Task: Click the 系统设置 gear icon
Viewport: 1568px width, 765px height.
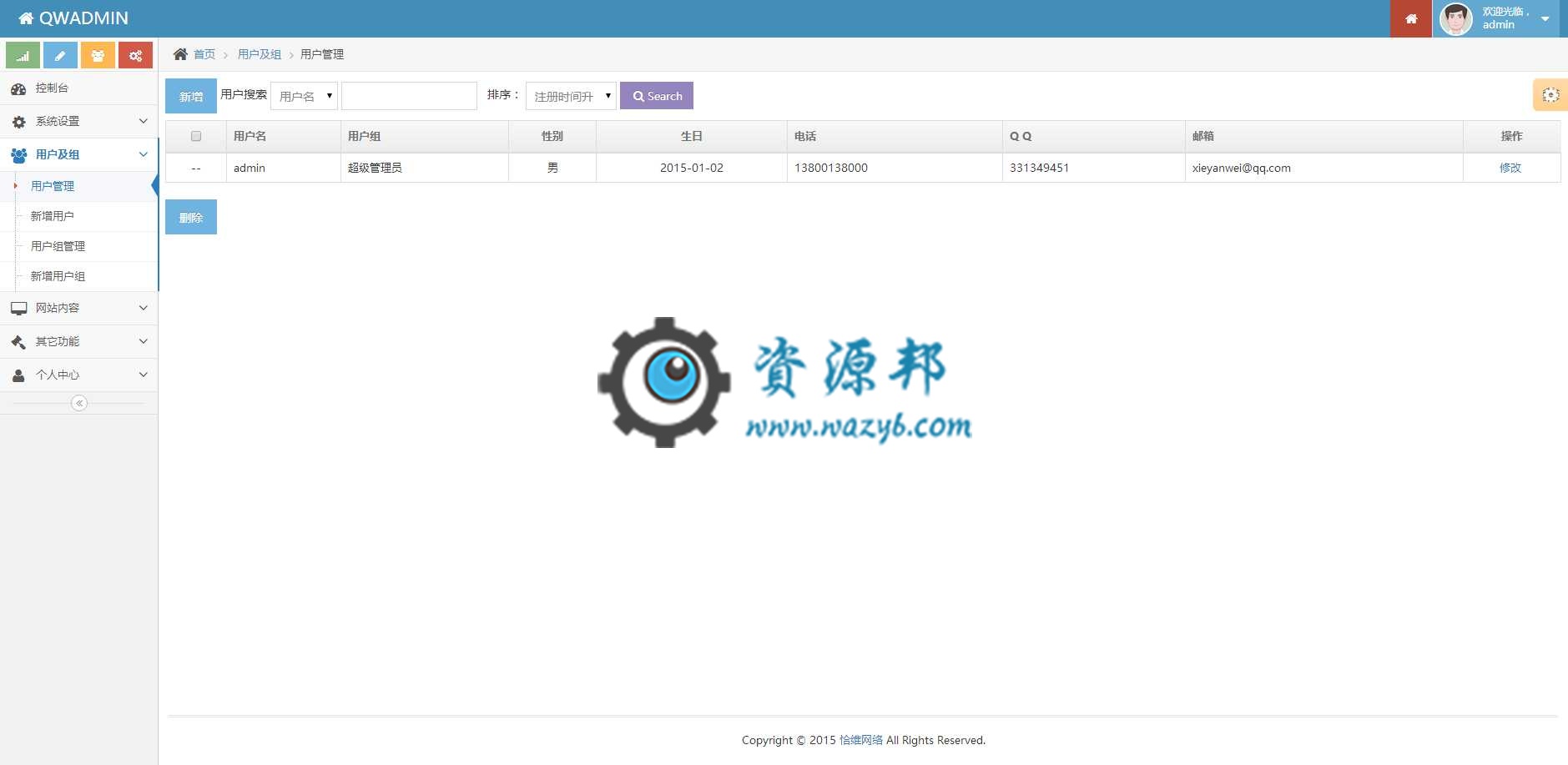Action: pyautogui.click(x=19, y=122)
